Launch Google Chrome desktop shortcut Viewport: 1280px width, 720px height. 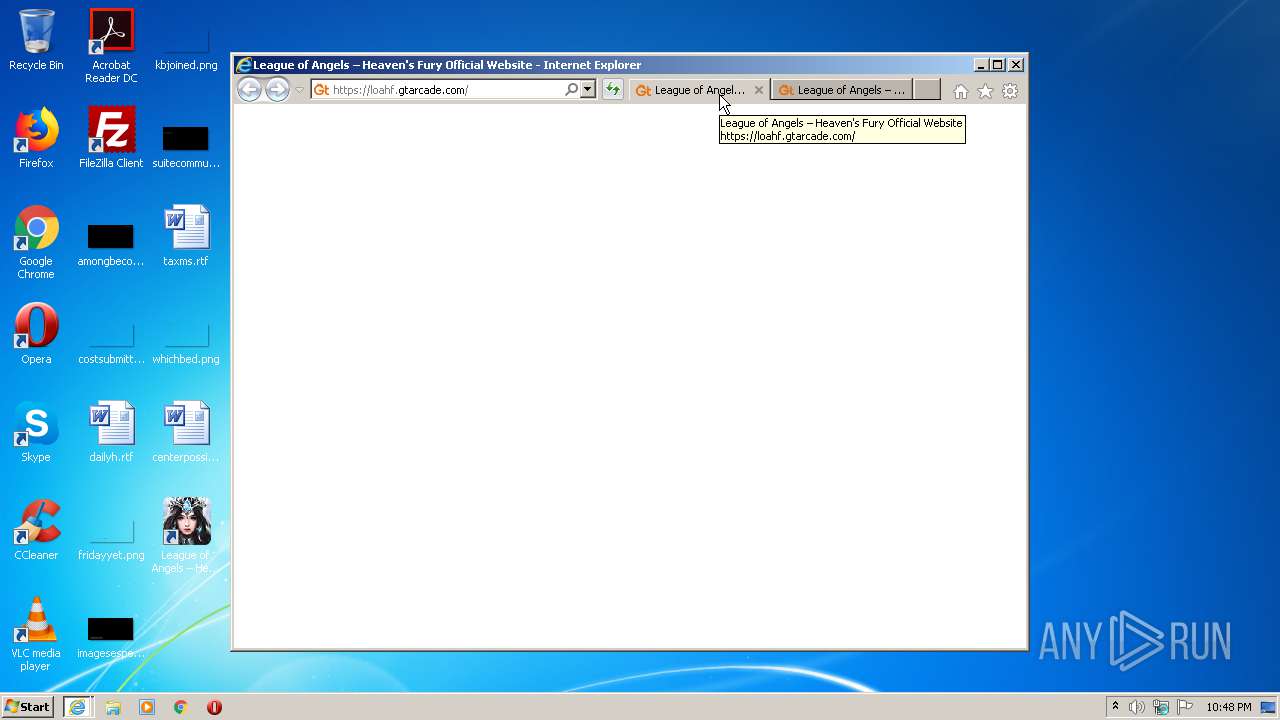point(36,242)
